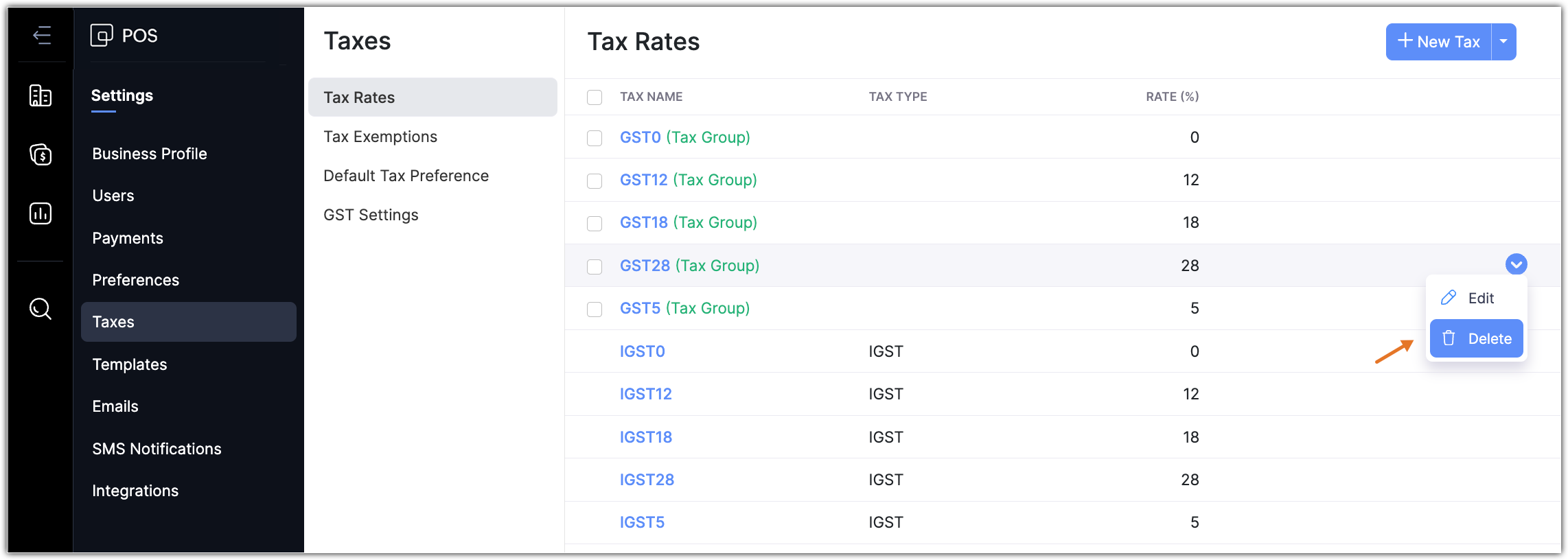The height and width of the screenshot is (560, 1568).
Task: Collapse the sidebar with the arrow icon
Action: [42, 35]
